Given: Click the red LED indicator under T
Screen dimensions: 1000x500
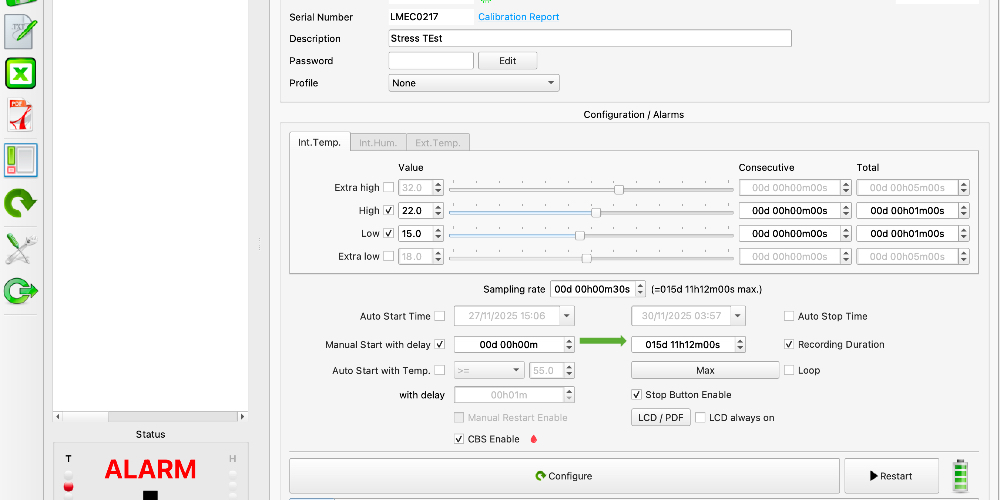Looking at the screenshot, I should (68, 487).
